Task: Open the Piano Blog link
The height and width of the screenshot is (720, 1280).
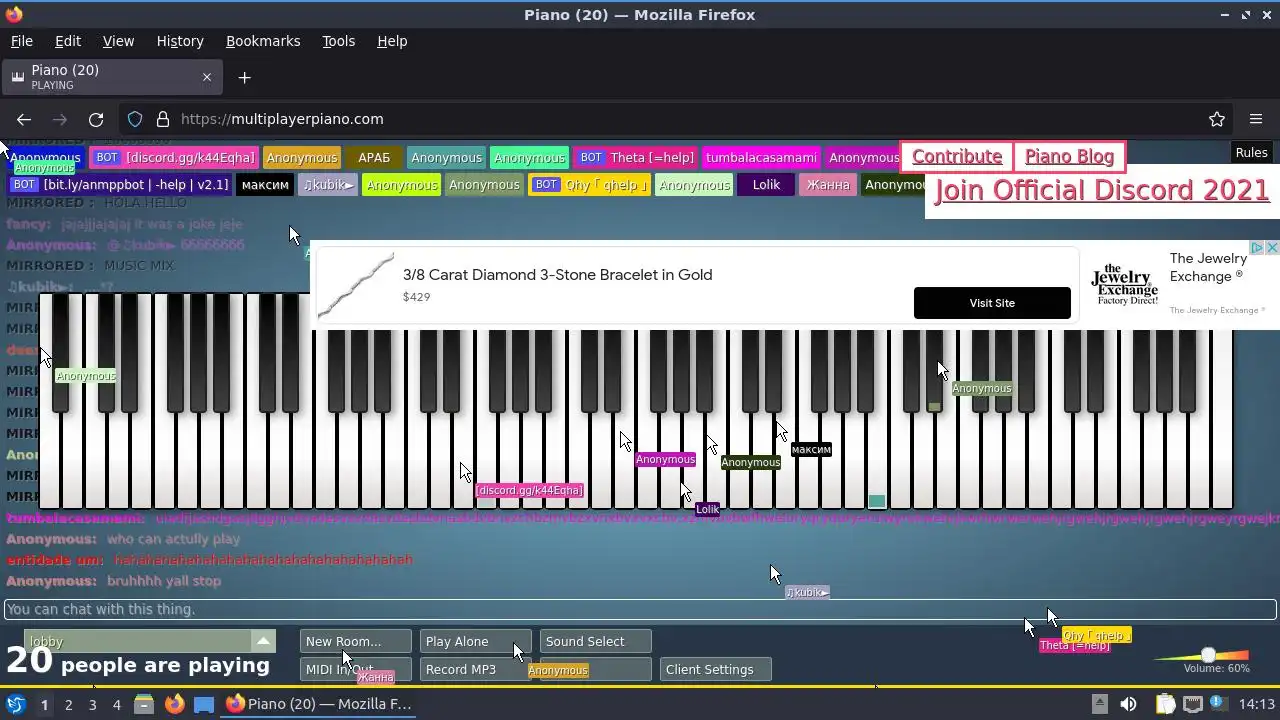Action: [x=1069, y=157]
